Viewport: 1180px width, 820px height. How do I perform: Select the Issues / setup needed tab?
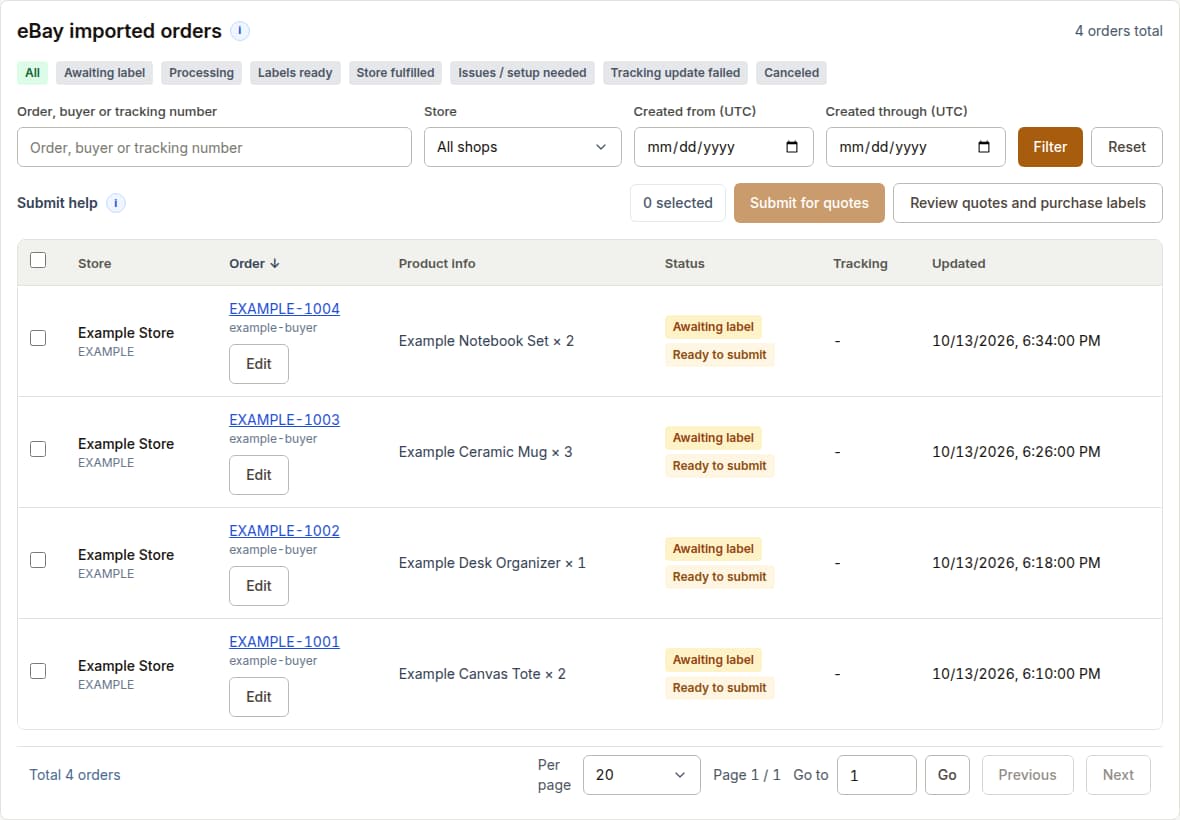(522, 73)
